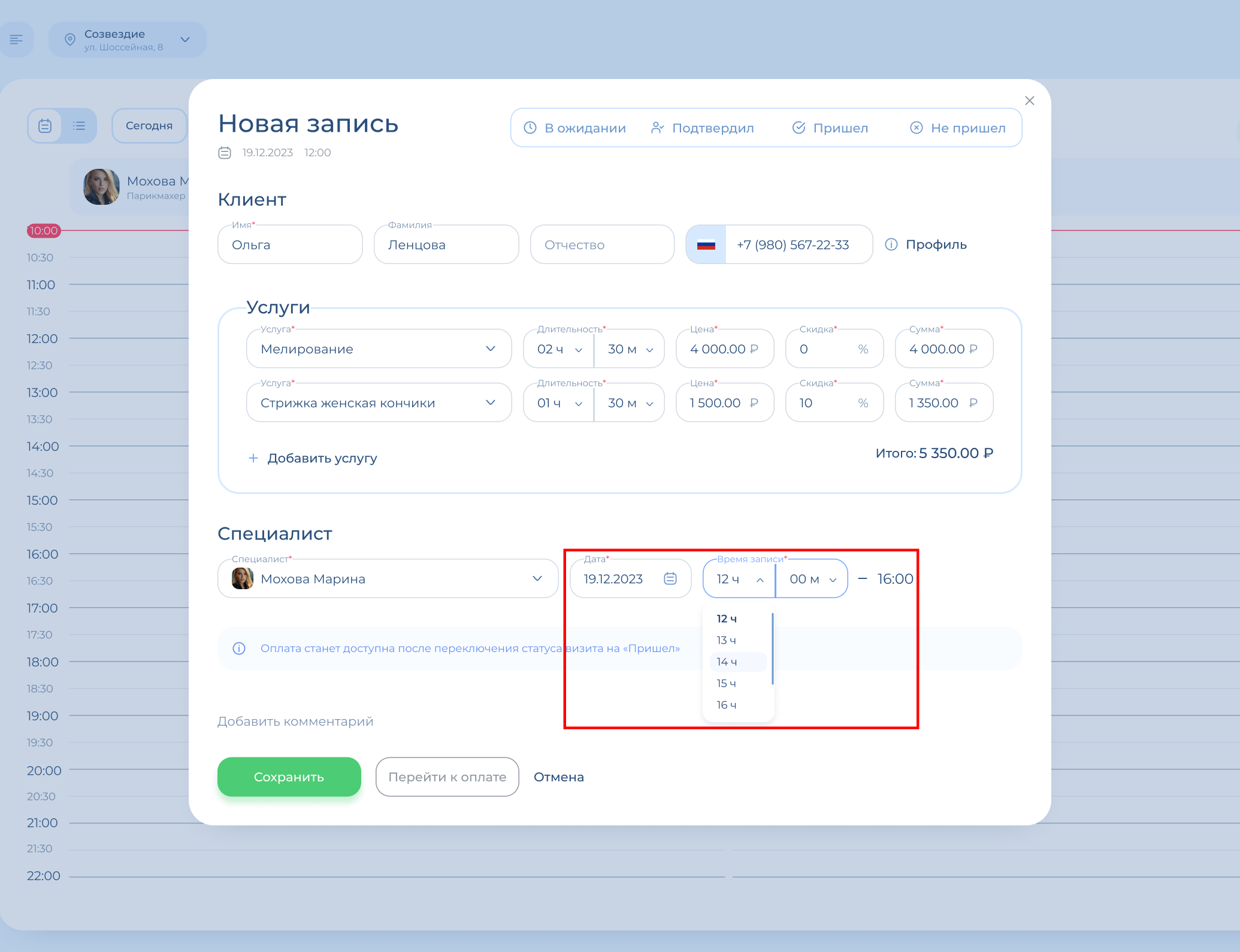The height and width of the screenshot is (952, 1240).
Task: Click the Имя field with Ольга
Action: tap(290, 244)
